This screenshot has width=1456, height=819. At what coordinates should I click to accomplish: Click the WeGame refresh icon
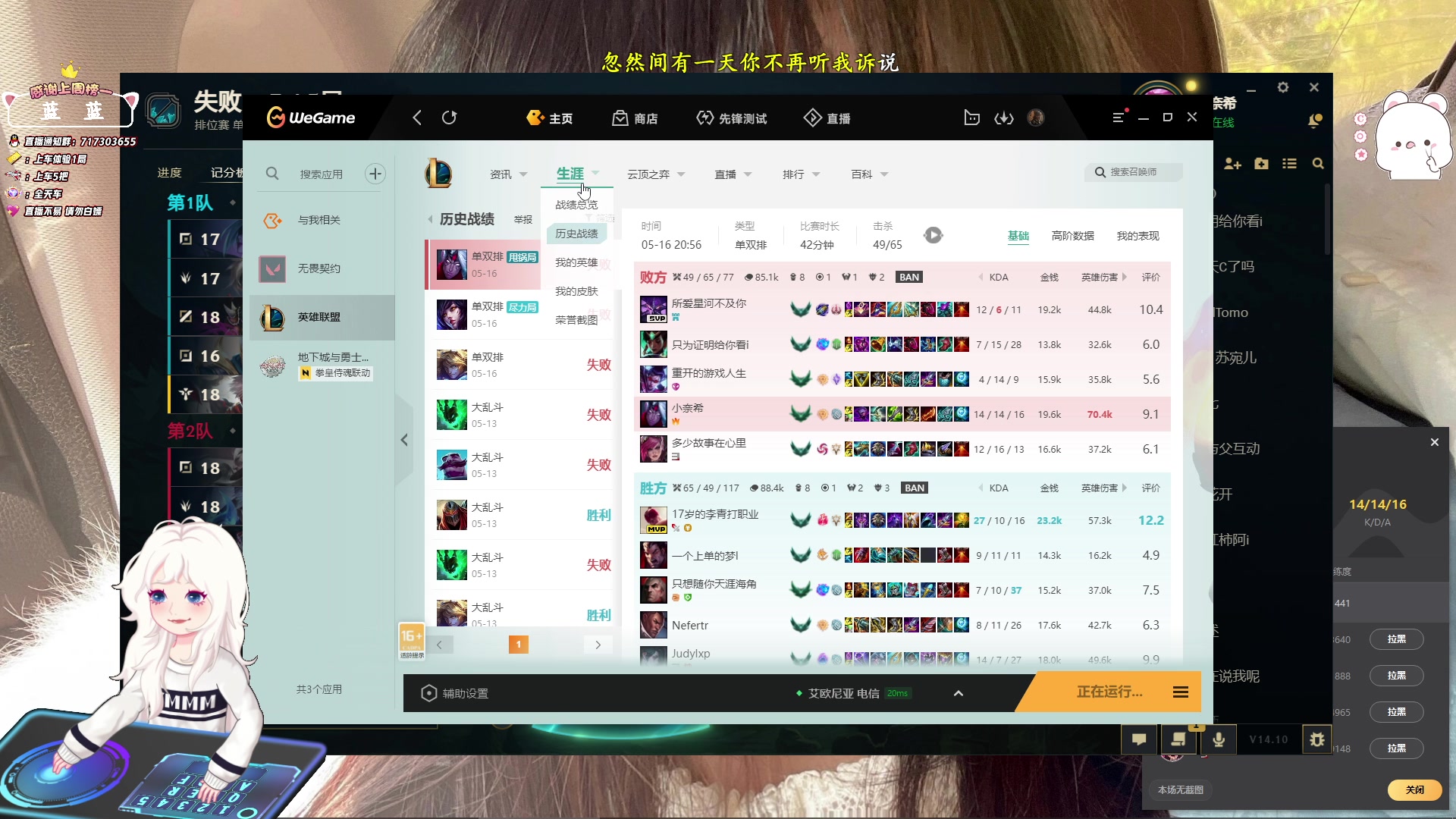[450, 118]
